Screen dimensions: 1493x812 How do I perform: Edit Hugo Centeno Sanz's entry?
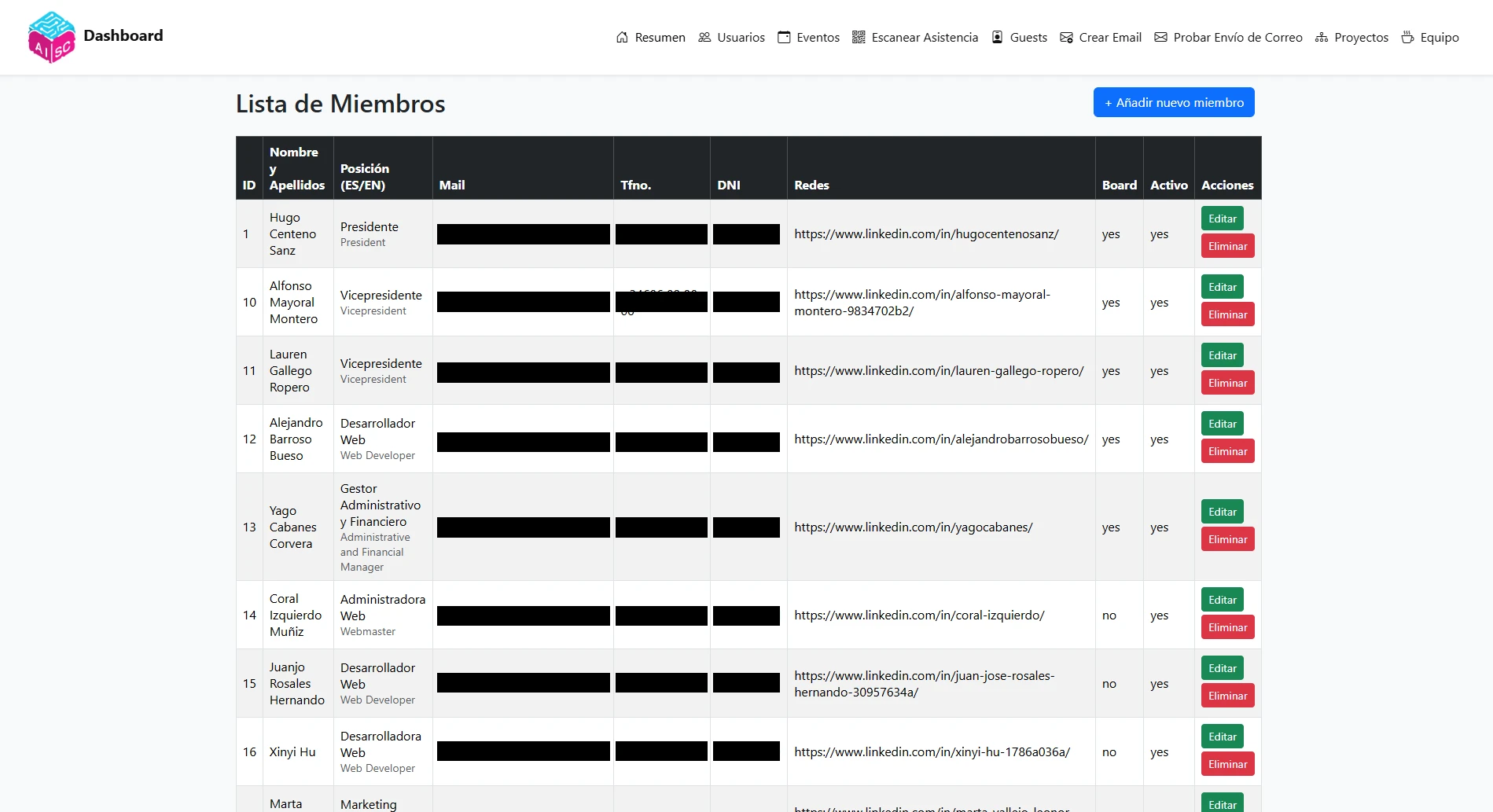(1222, 219)
